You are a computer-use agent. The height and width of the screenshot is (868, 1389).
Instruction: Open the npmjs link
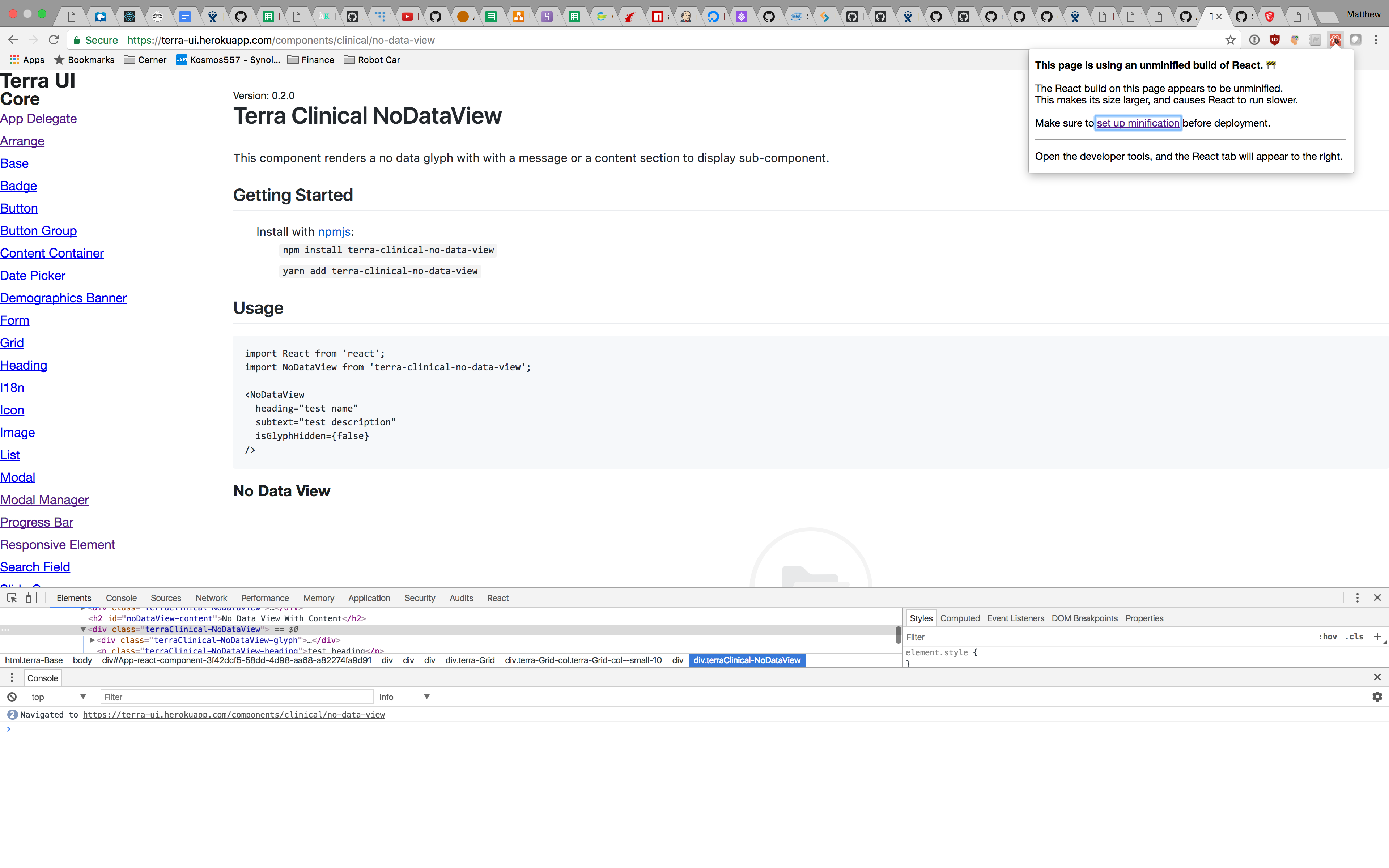coord(335,232)
